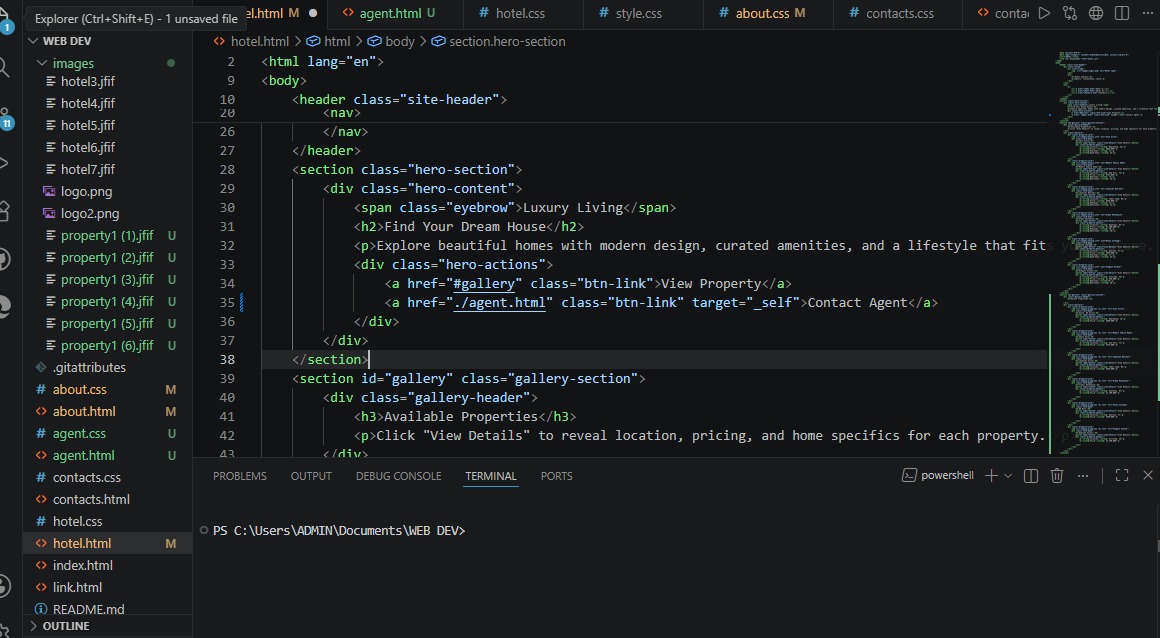Open about.html in the explorer
1160x638 pixels.
(84, 412)
